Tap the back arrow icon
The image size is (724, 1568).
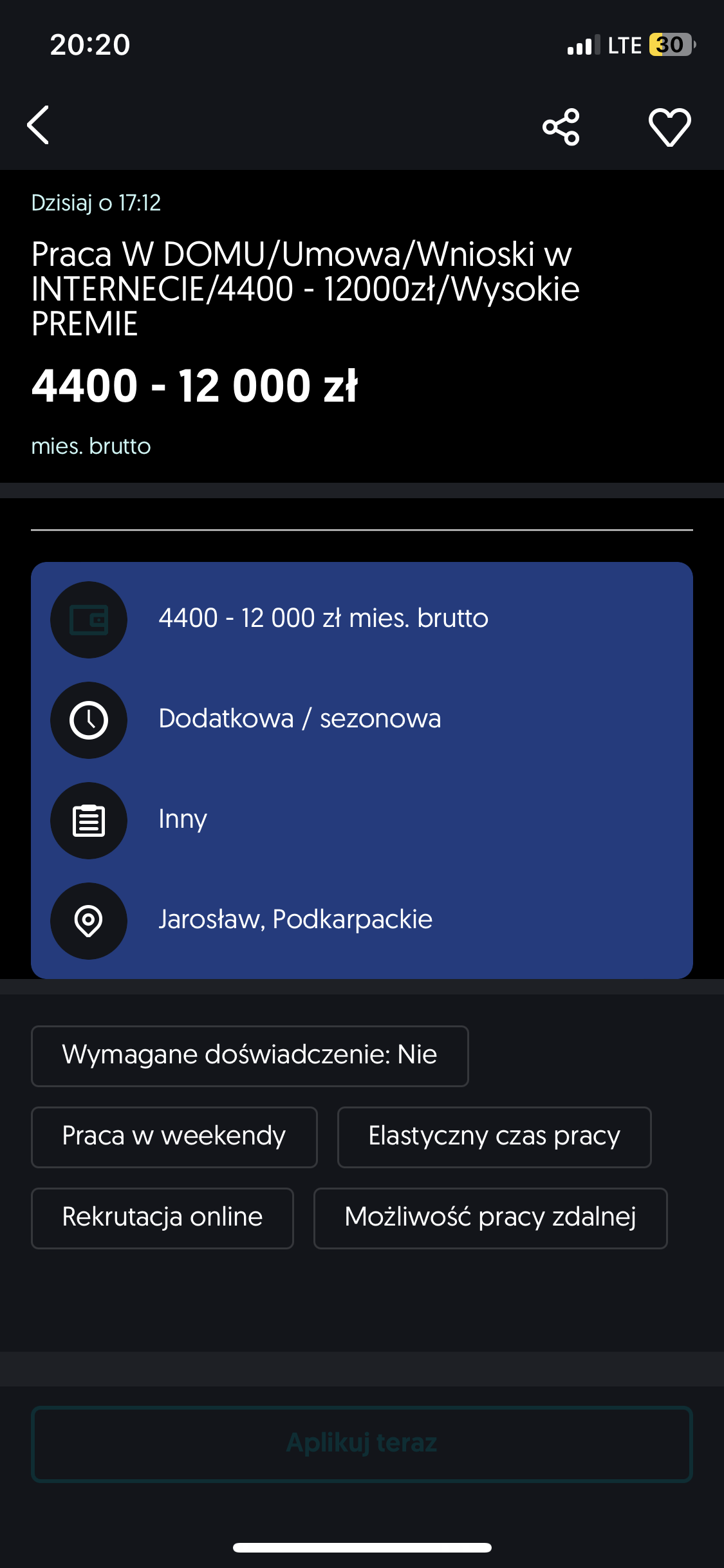[x=39, y=125]
